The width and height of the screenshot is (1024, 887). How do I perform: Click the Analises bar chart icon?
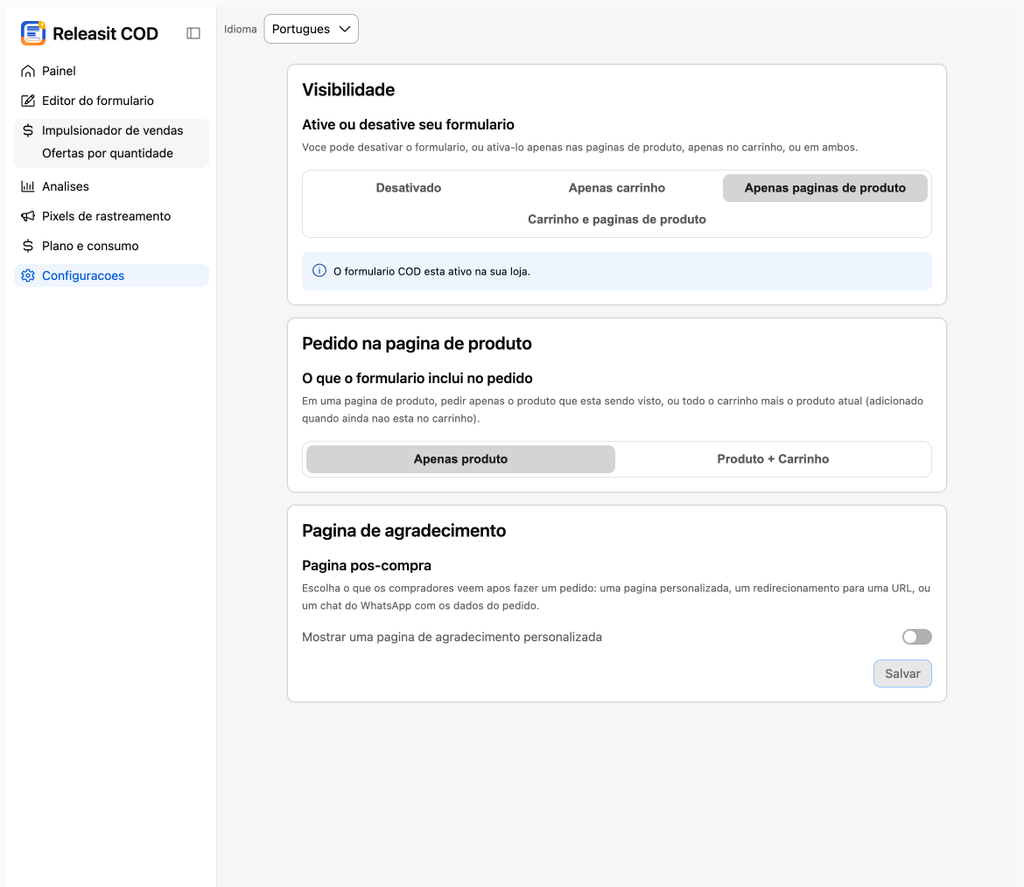[x=27, y=186]
